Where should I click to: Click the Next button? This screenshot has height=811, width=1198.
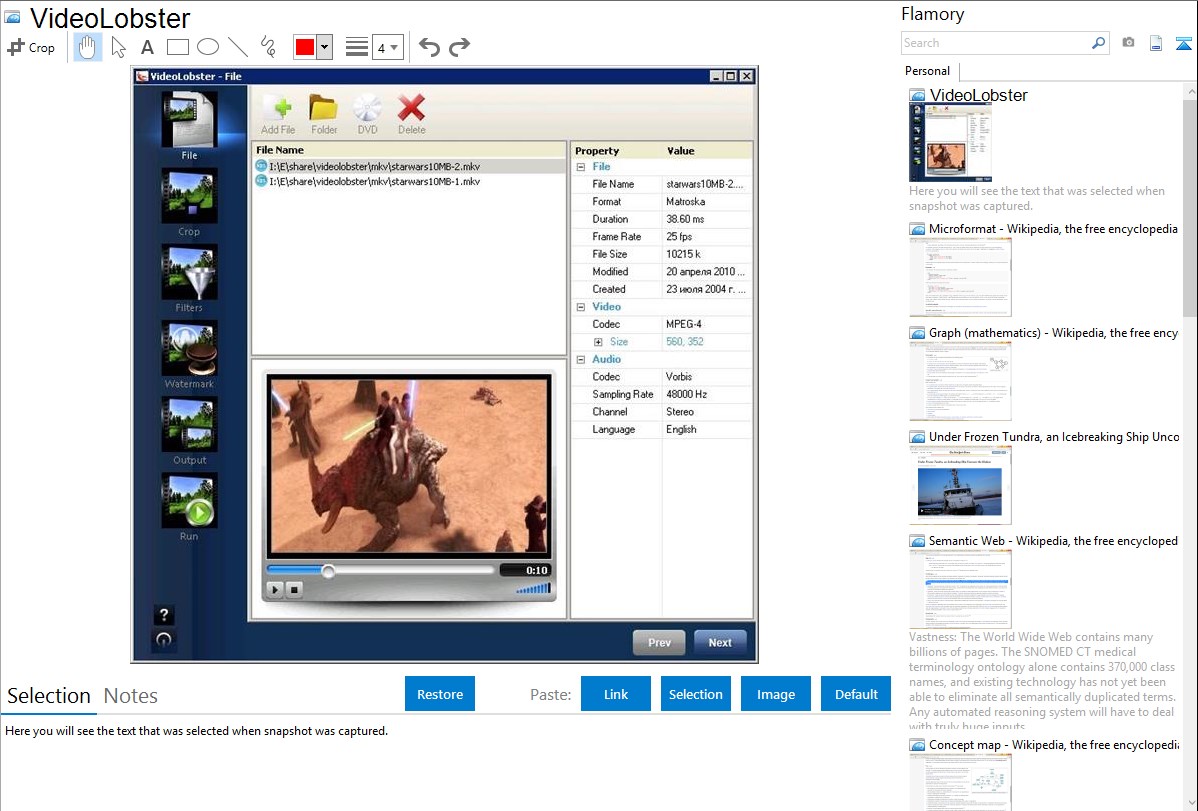pos(720,642)
